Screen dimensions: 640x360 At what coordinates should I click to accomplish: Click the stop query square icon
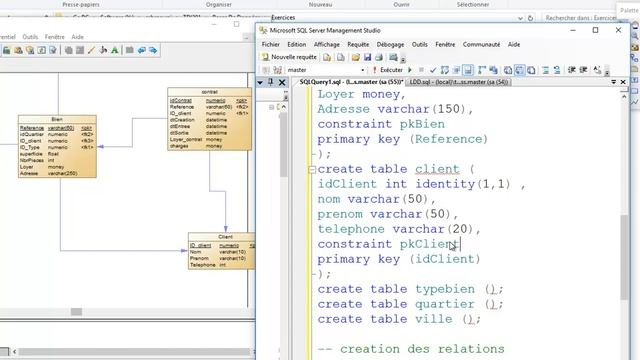(x=421, y=70)
